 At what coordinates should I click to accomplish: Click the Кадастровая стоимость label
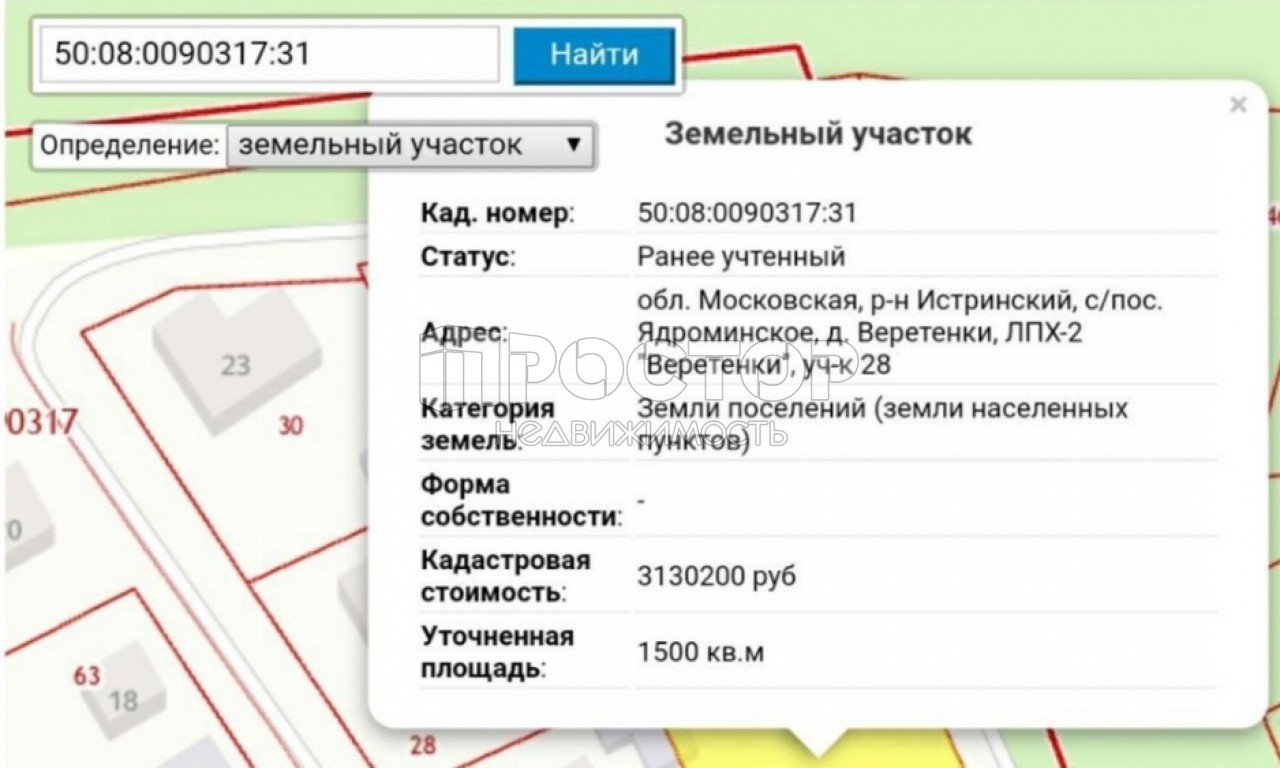coord(506,576)
